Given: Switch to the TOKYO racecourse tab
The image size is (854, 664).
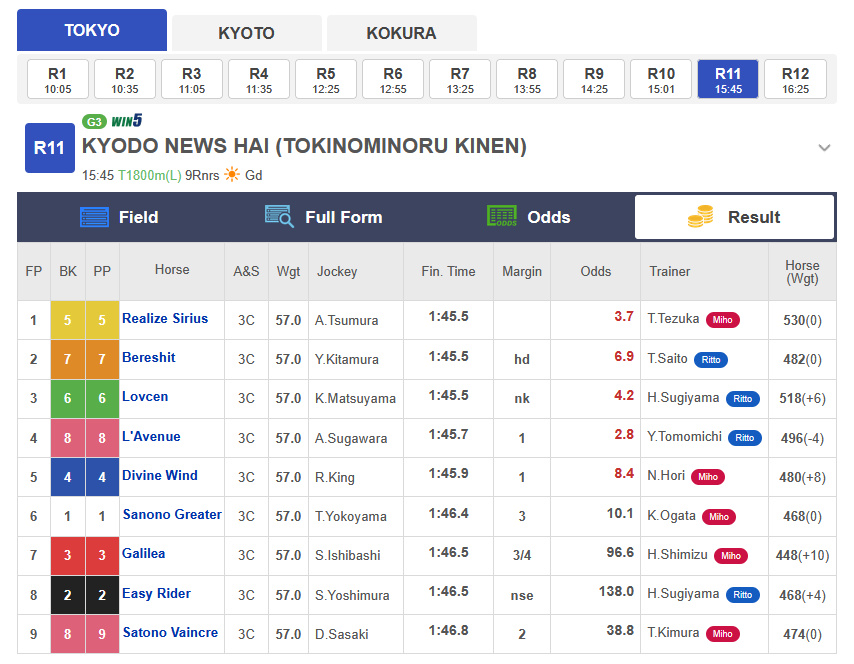Looking at the screenshot, I should [92, 30].
